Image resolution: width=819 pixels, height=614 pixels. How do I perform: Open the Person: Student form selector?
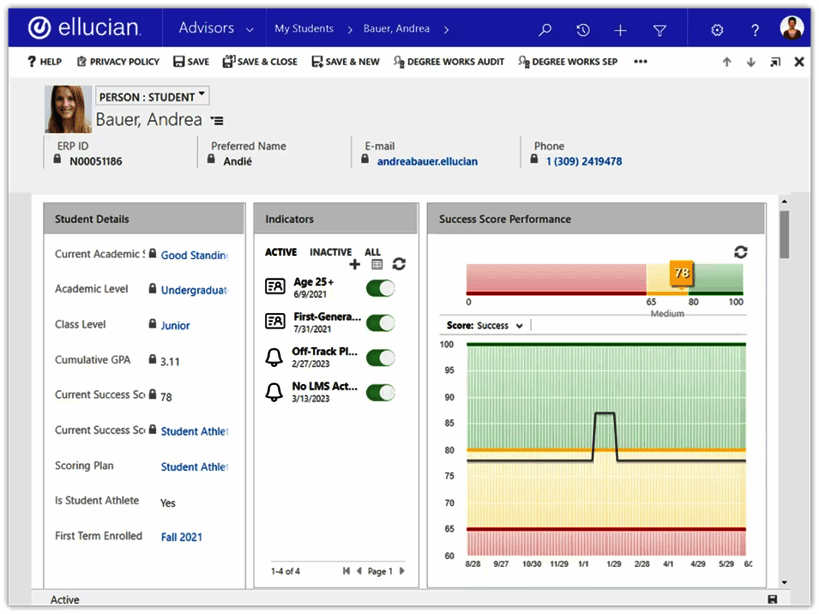click(152, 97)
